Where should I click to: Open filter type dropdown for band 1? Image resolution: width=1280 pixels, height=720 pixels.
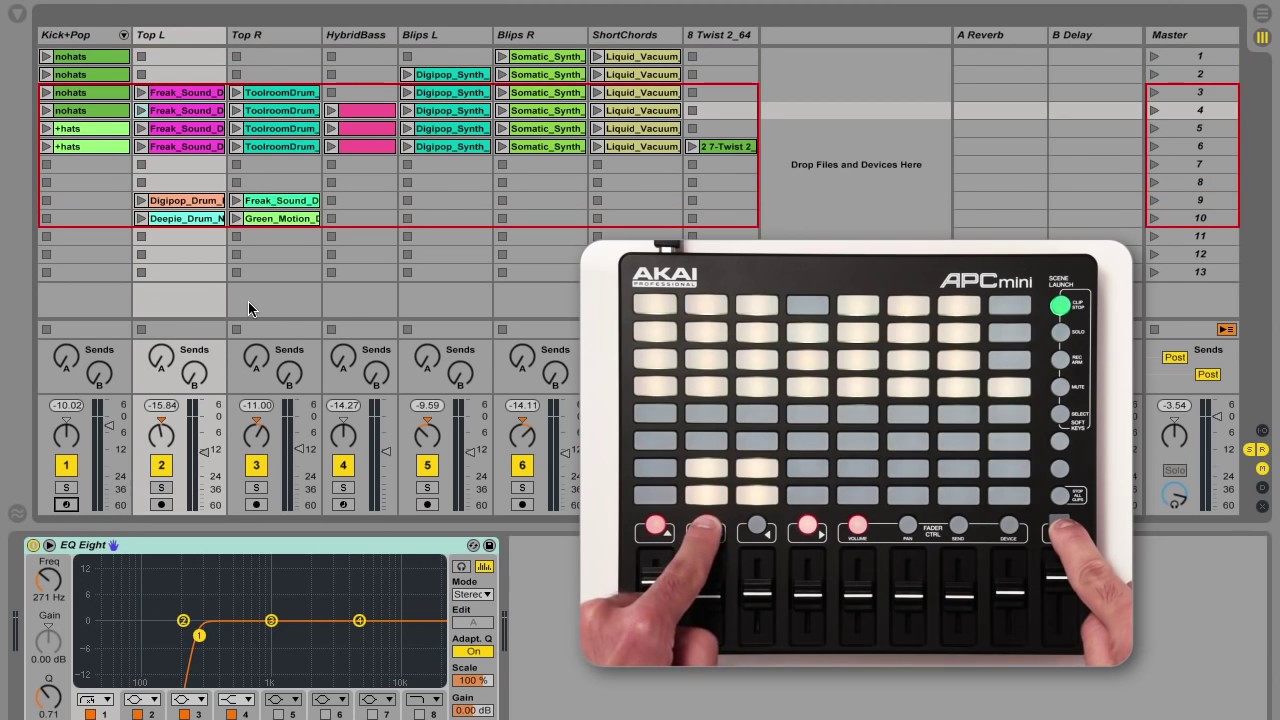95,699
